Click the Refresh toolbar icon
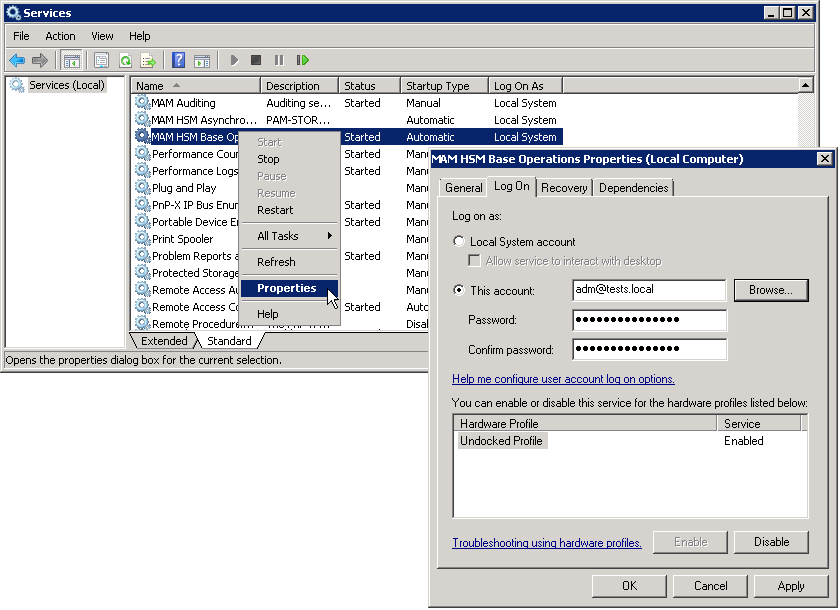Screen dimensions: 840x610 coord(125,61)
